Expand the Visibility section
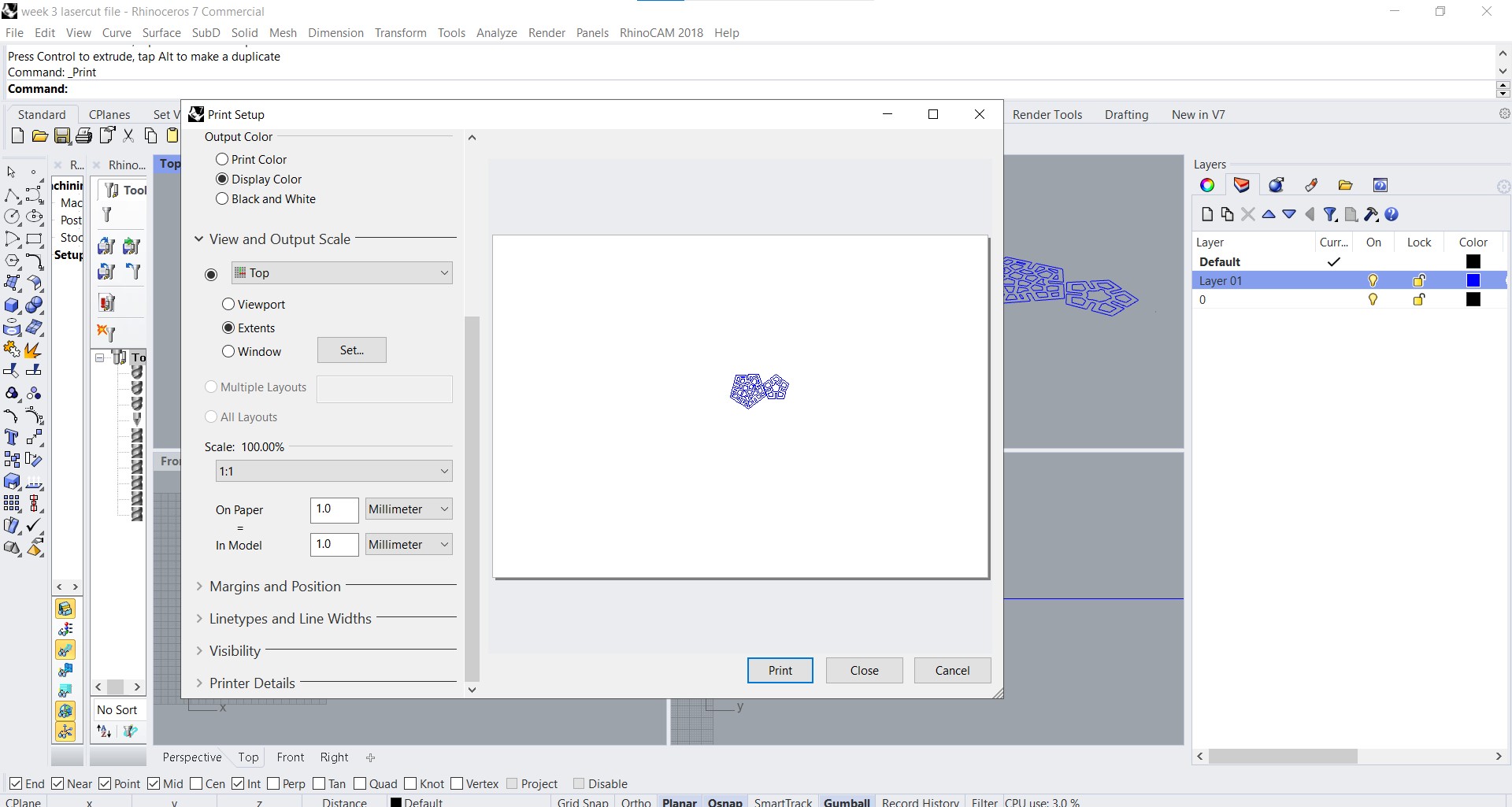Image resolution: width=1512 pixels, height=807 pixels. click(199, 650)
